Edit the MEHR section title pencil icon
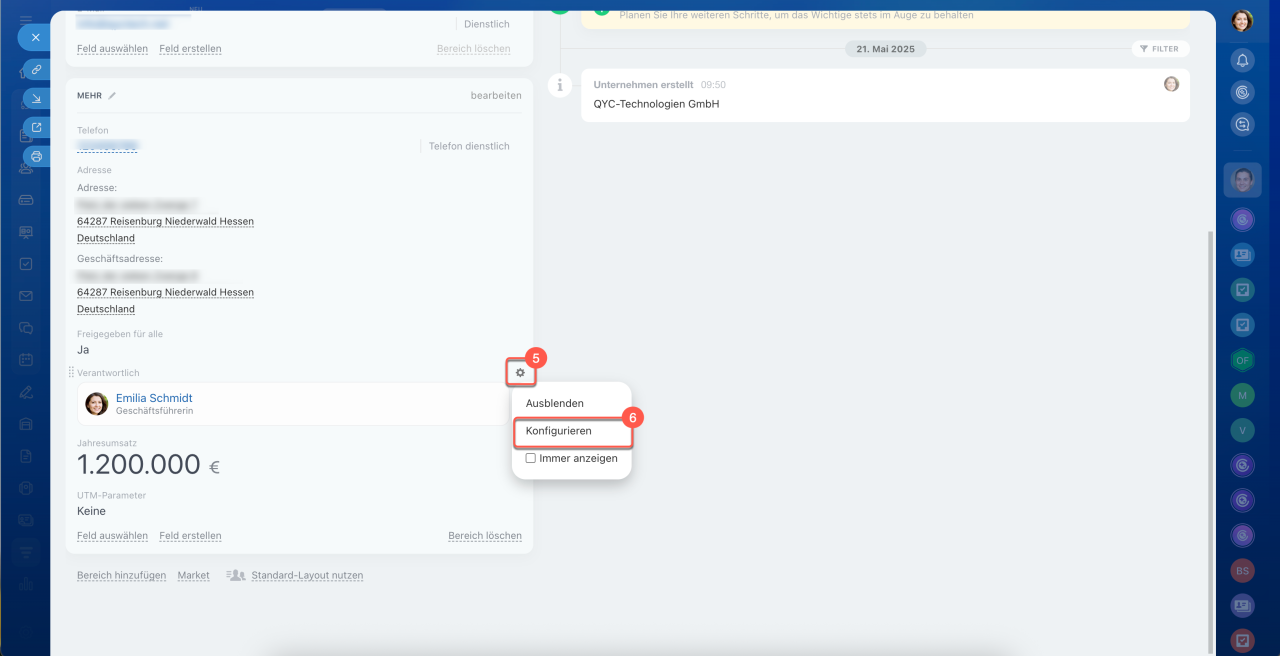 [112, 95]
